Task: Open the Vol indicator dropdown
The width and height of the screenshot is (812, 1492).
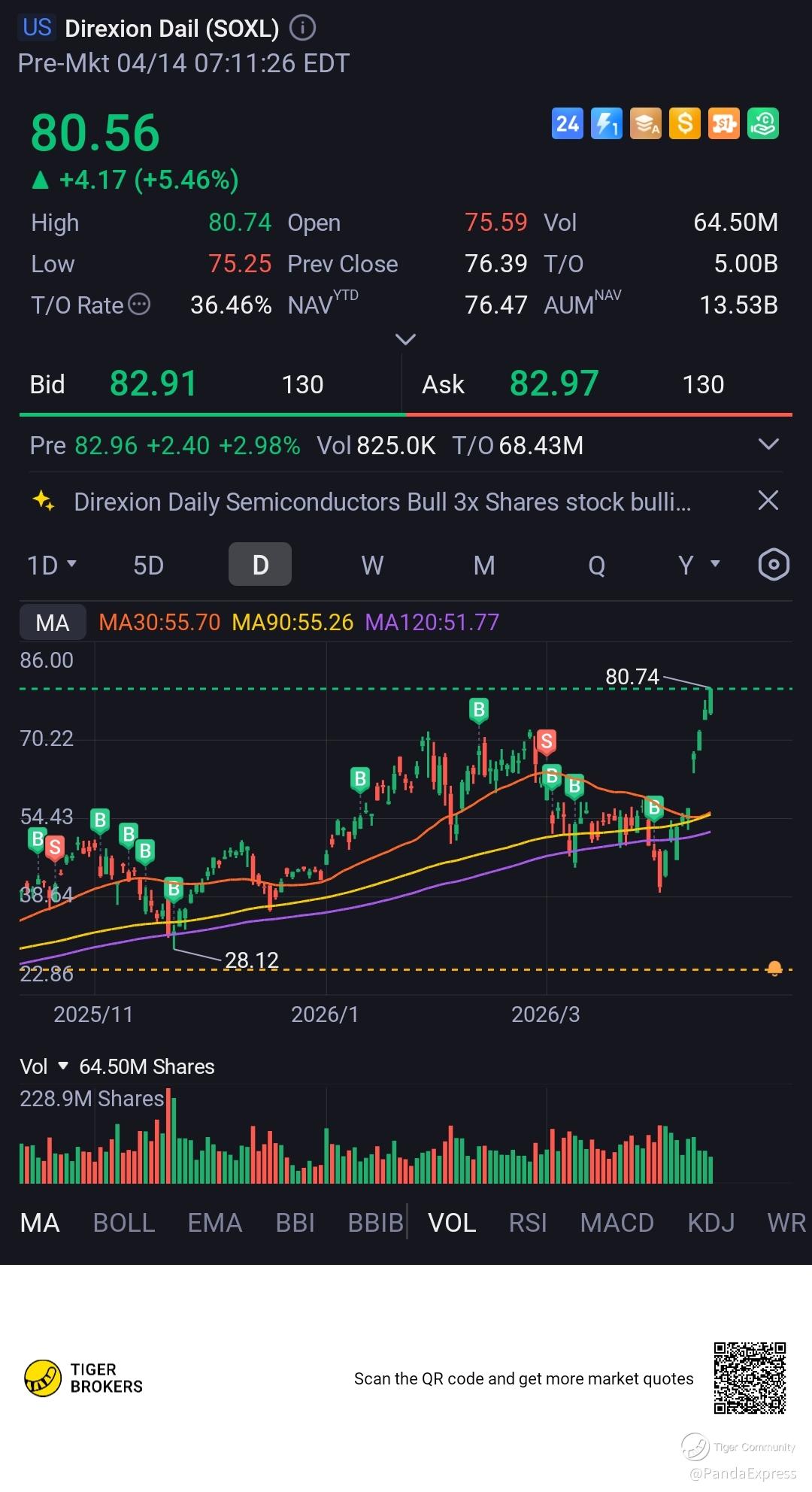Action: (x=44, y=1066)
